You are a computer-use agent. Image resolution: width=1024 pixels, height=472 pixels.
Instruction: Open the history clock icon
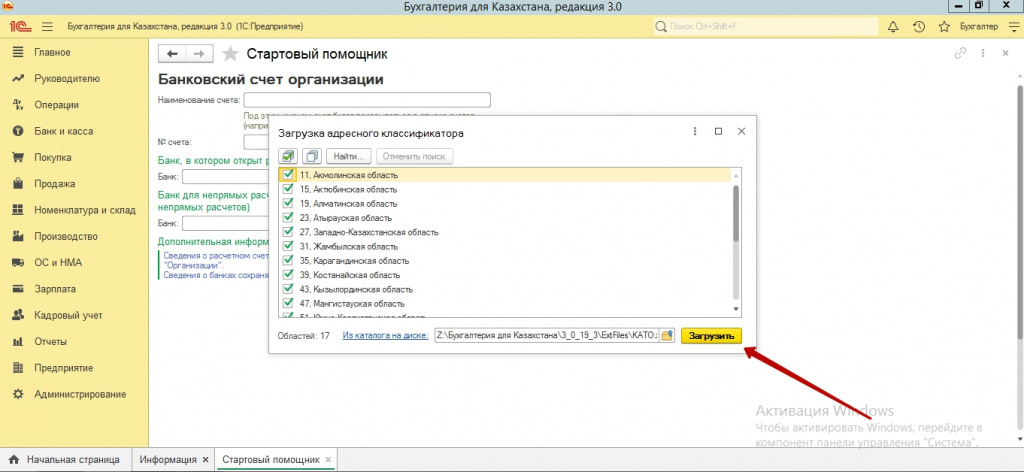[x=918, y=27]
